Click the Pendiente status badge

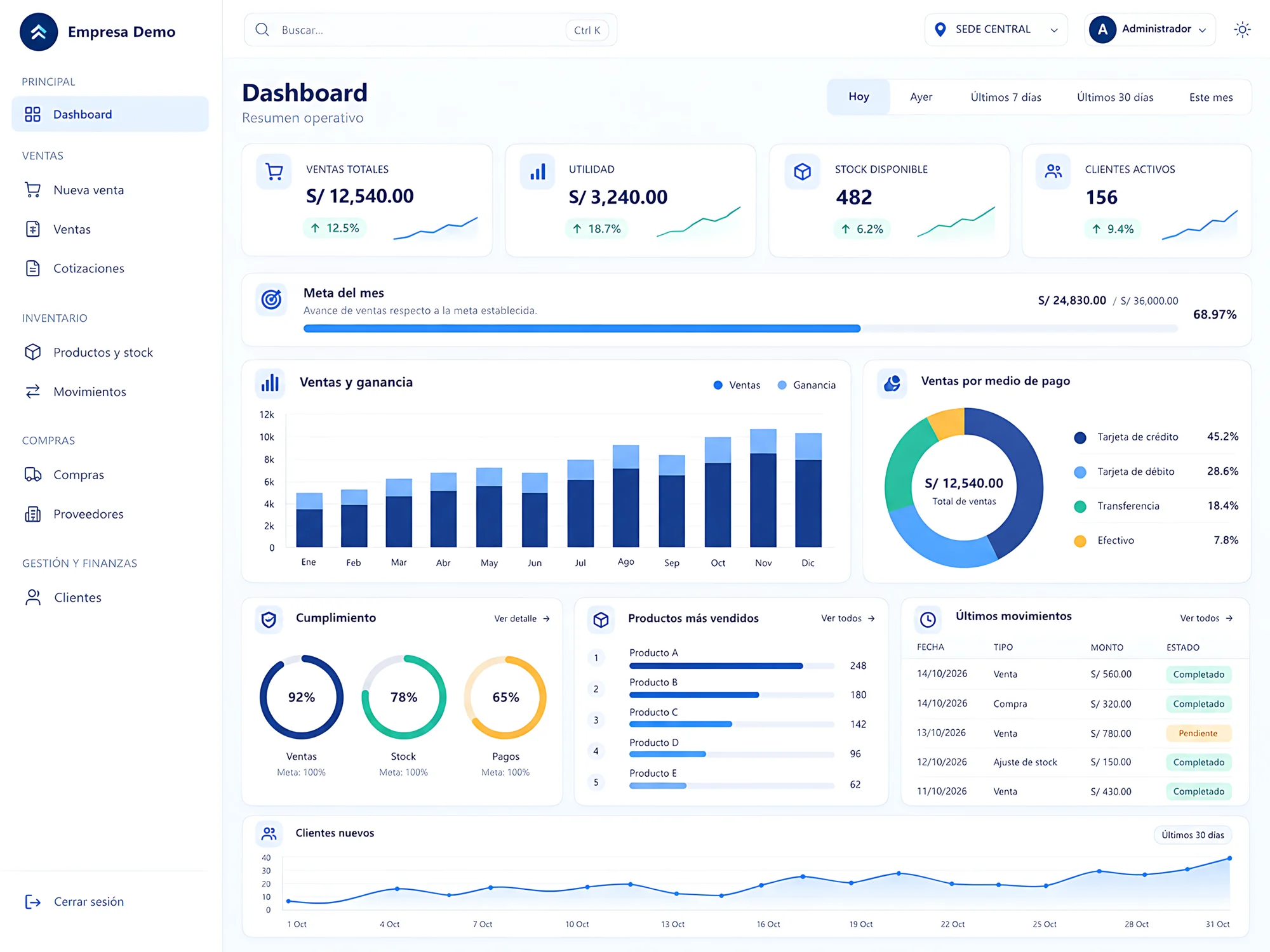click(x=1198, y=733)
